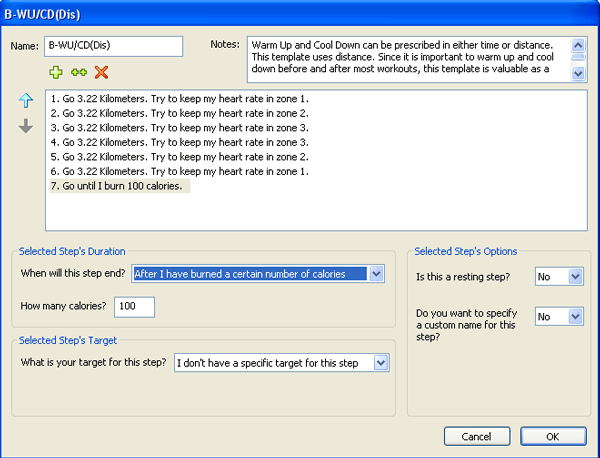Open the 'When will this step end?' dropdown
Screen dimensions: 600x458
(258, 274)
